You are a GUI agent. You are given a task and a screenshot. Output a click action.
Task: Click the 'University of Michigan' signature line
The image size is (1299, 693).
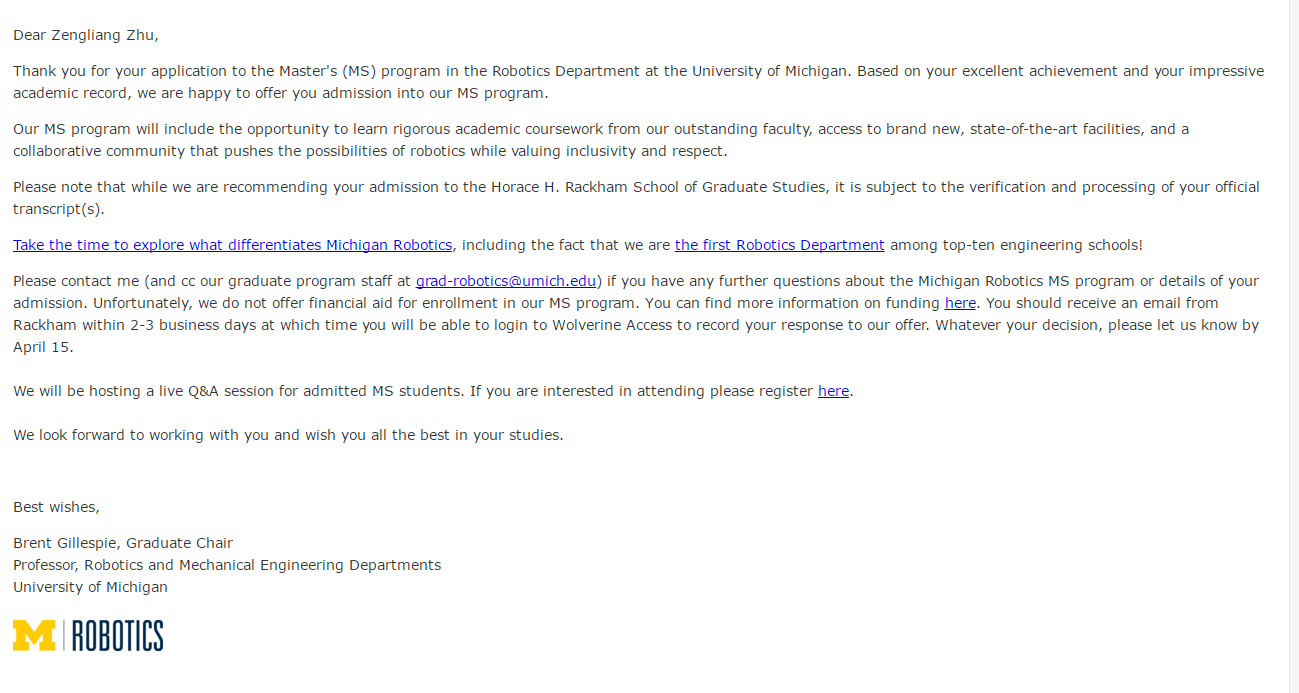tap(90, 587)
